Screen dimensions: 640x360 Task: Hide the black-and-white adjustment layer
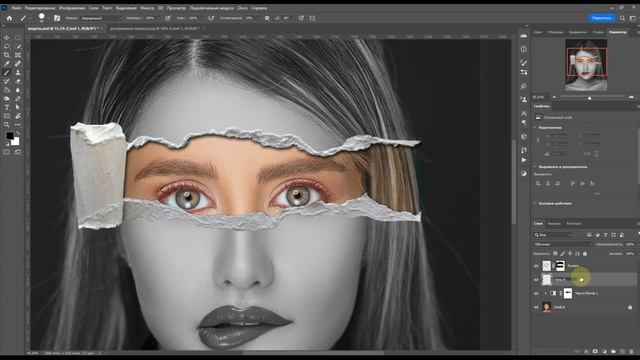click(x=536, y=293)
